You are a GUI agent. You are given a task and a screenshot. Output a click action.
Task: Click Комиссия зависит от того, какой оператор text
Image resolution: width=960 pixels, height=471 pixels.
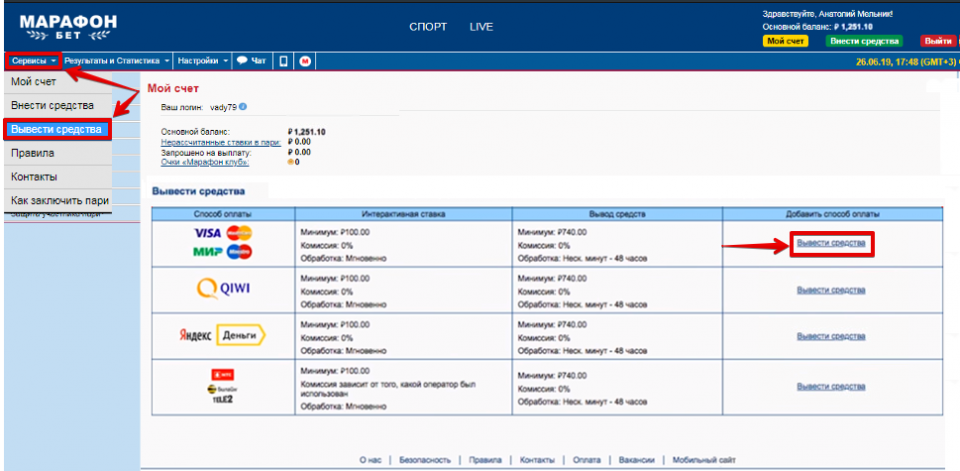pos(388,390)
